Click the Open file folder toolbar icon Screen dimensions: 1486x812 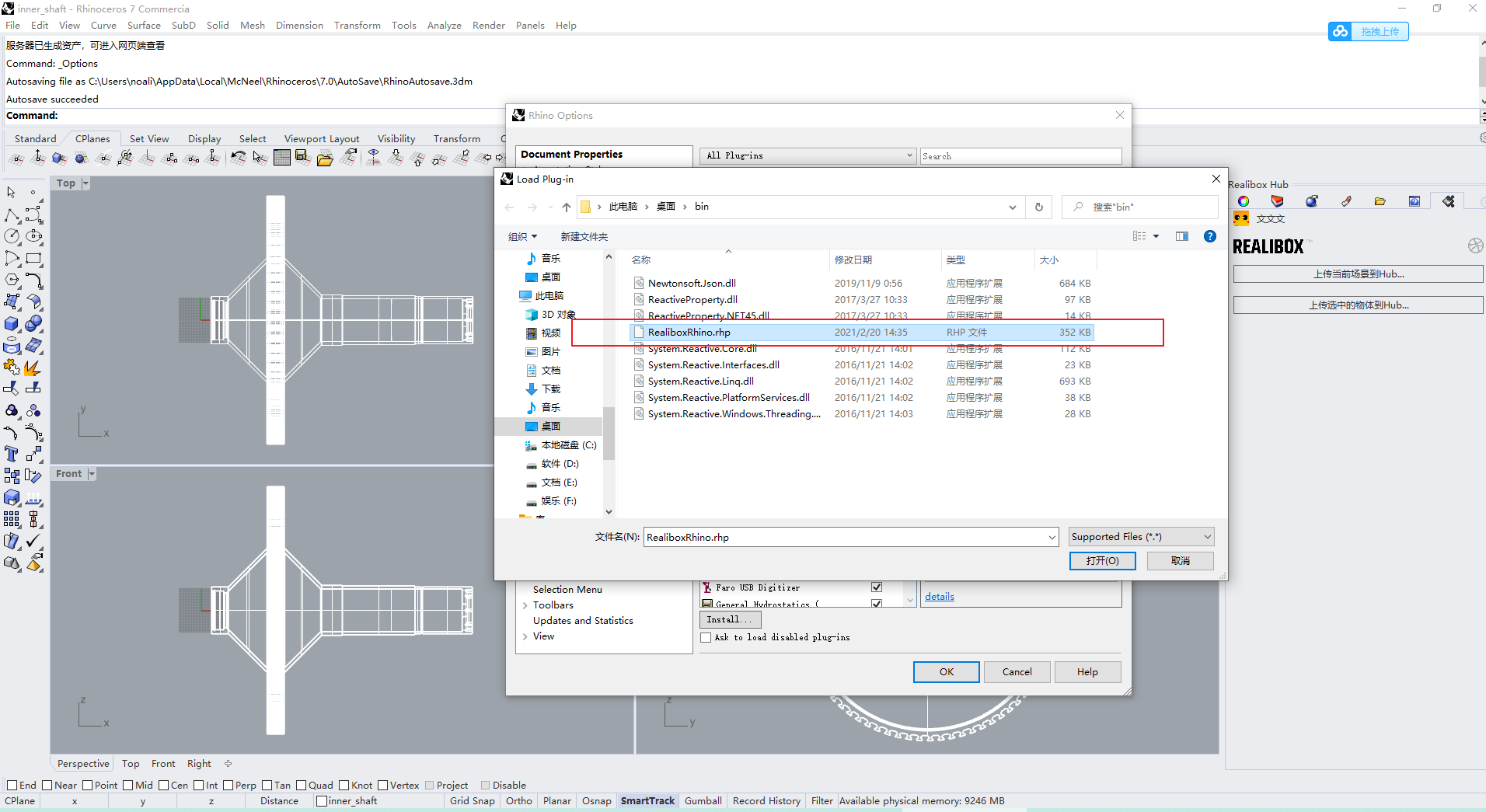click(x=325, y=159)
